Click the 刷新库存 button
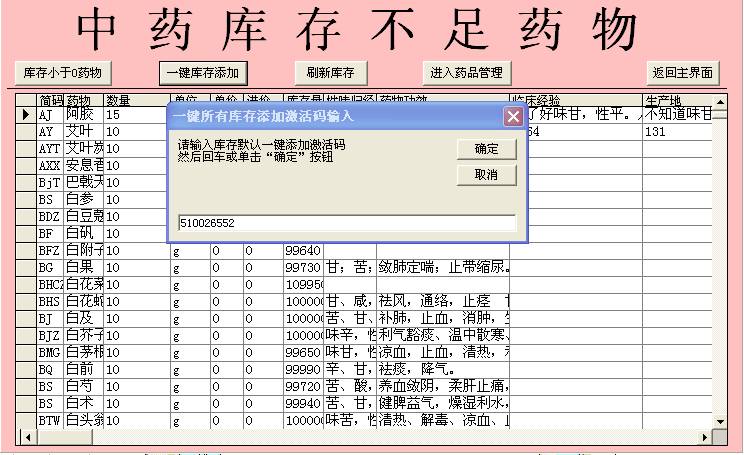744x455 pixels. [x=331, y=73]
